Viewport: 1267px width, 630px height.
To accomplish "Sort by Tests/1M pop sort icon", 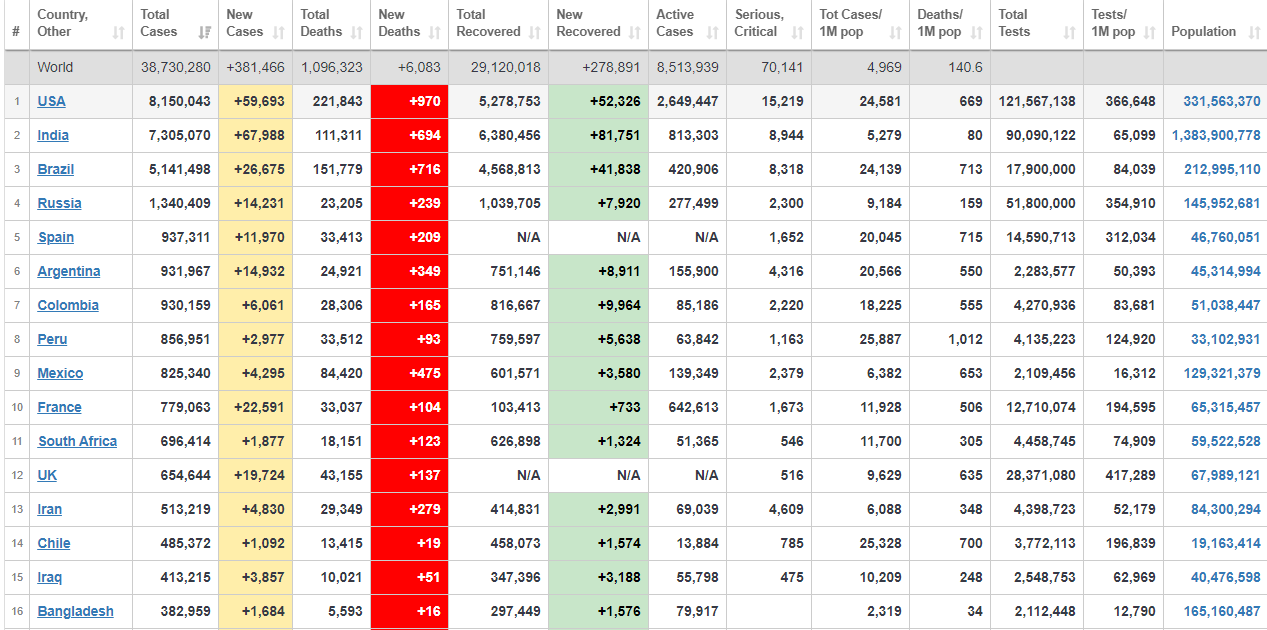I will point(1150,32).
